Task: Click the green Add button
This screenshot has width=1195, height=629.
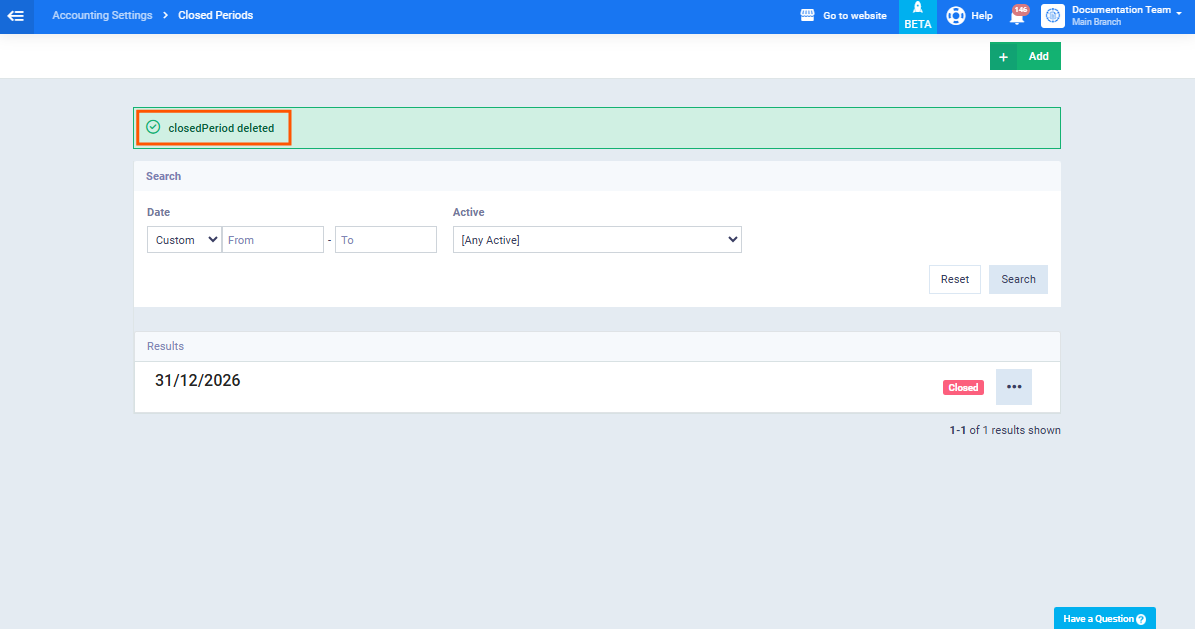Action: 1025,56
